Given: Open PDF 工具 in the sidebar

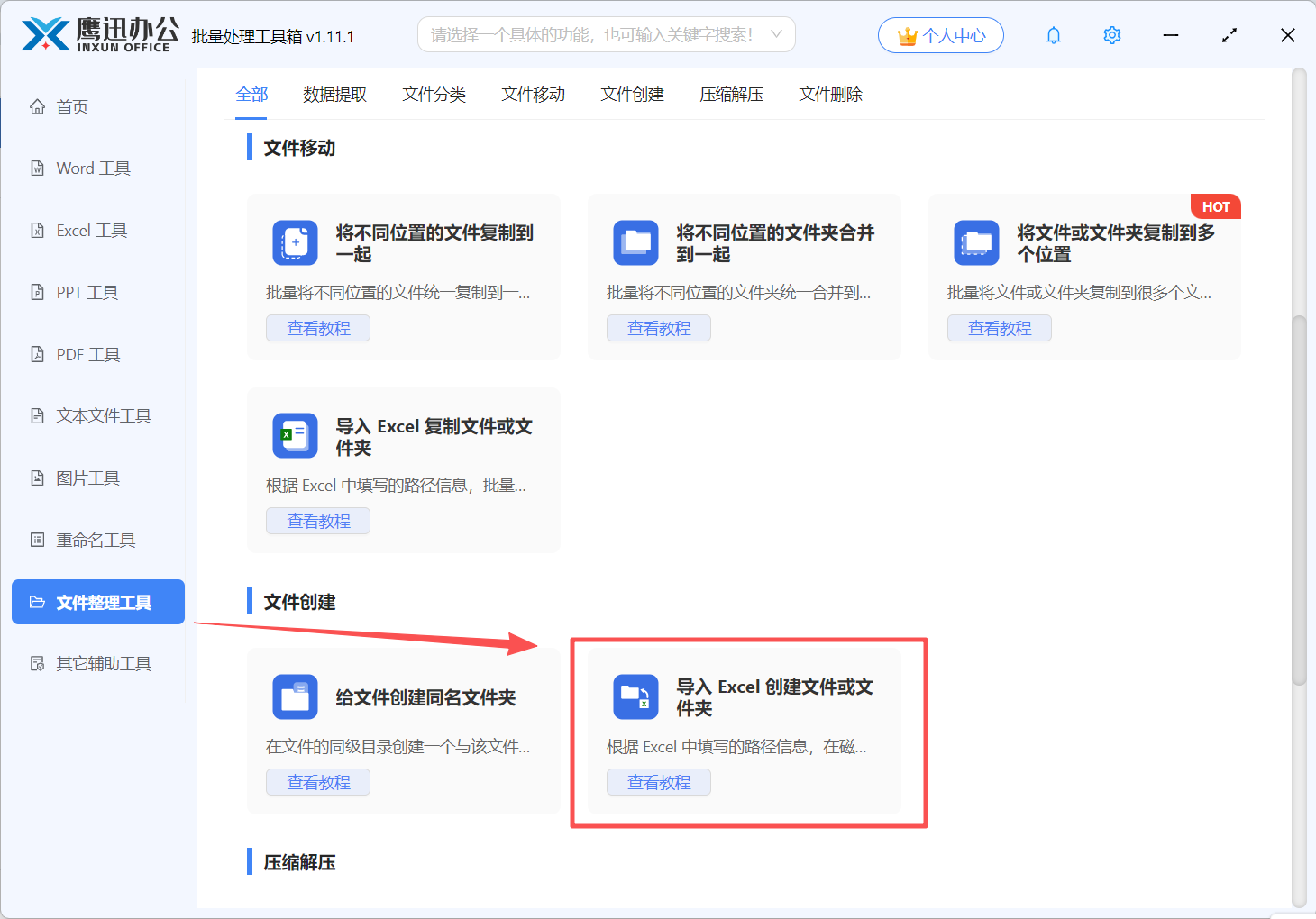Looking at the screenshot, I should 87,354.
